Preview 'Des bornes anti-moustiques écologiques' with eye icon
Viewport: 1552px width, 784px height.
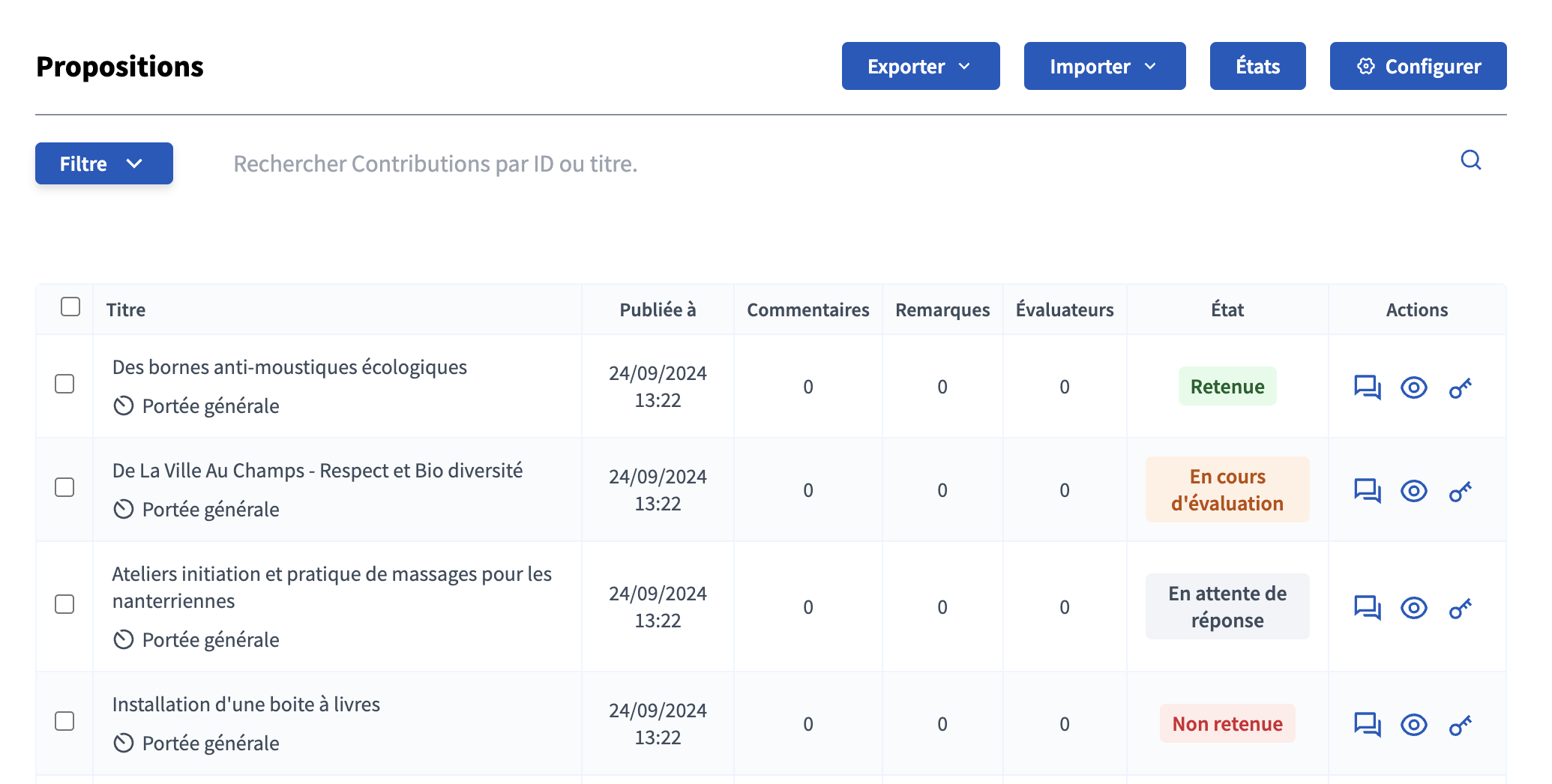(x=1414, y=388)
